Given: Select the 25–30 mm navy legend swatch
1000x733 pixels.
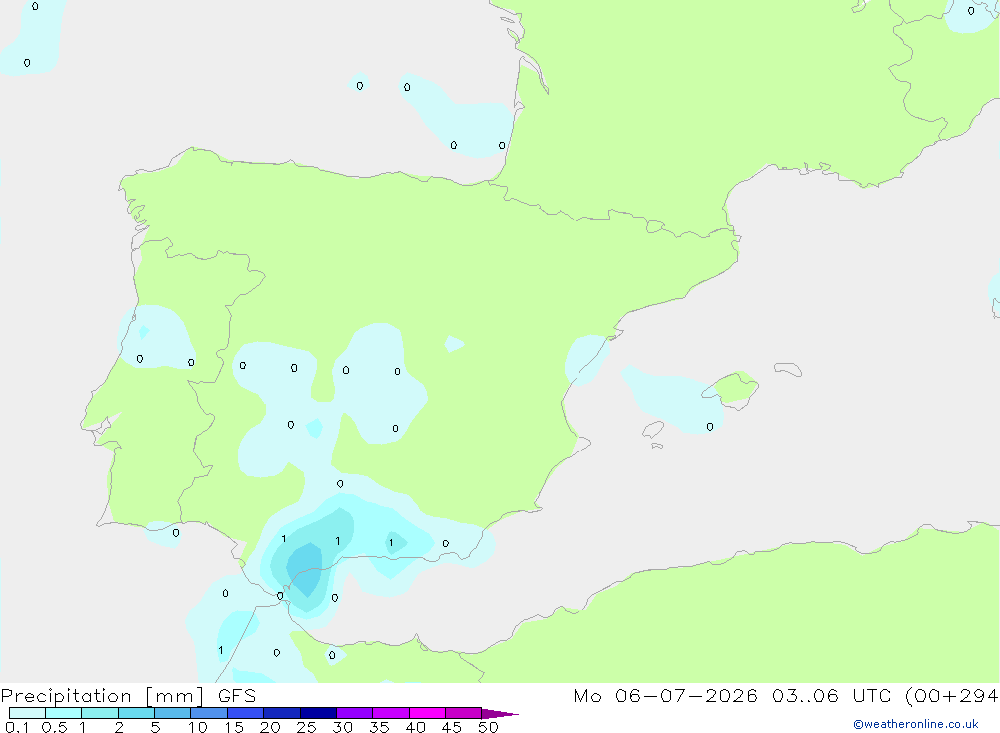Looking at the screenshot, I should click(318, 713).
